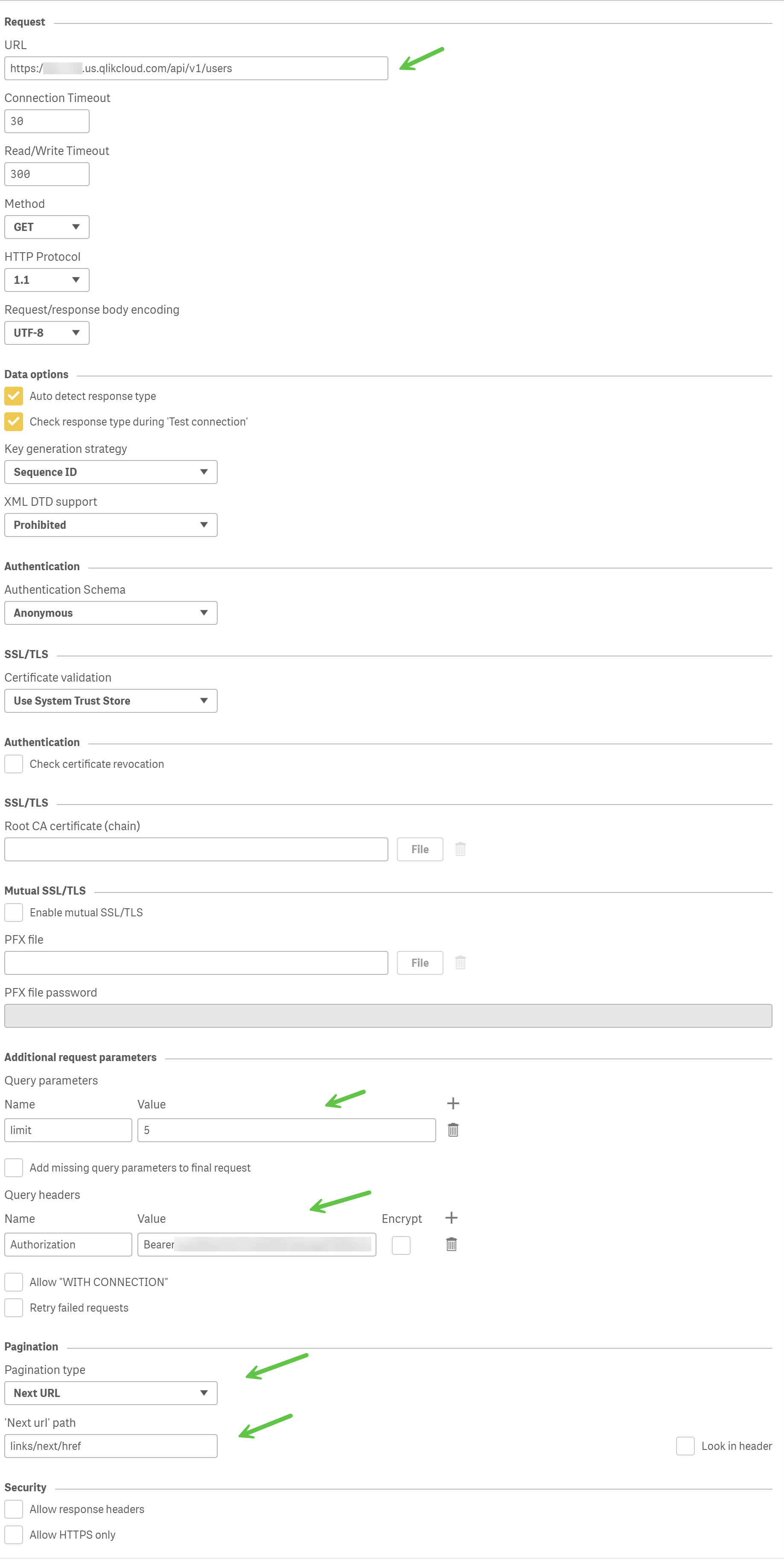Open the Method dropdown showing GET
This screenshot has width=784, height=1560.
[x=47, y=227]
